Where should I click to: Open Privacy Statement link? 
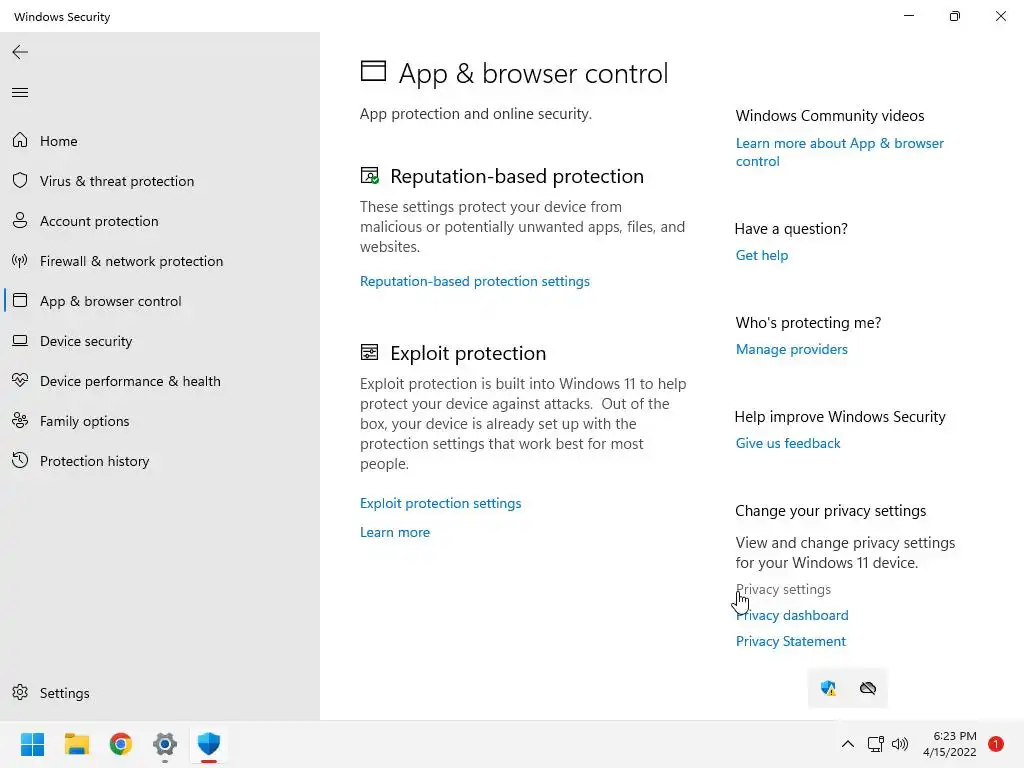pyautogui.click(x=791, y=641)
